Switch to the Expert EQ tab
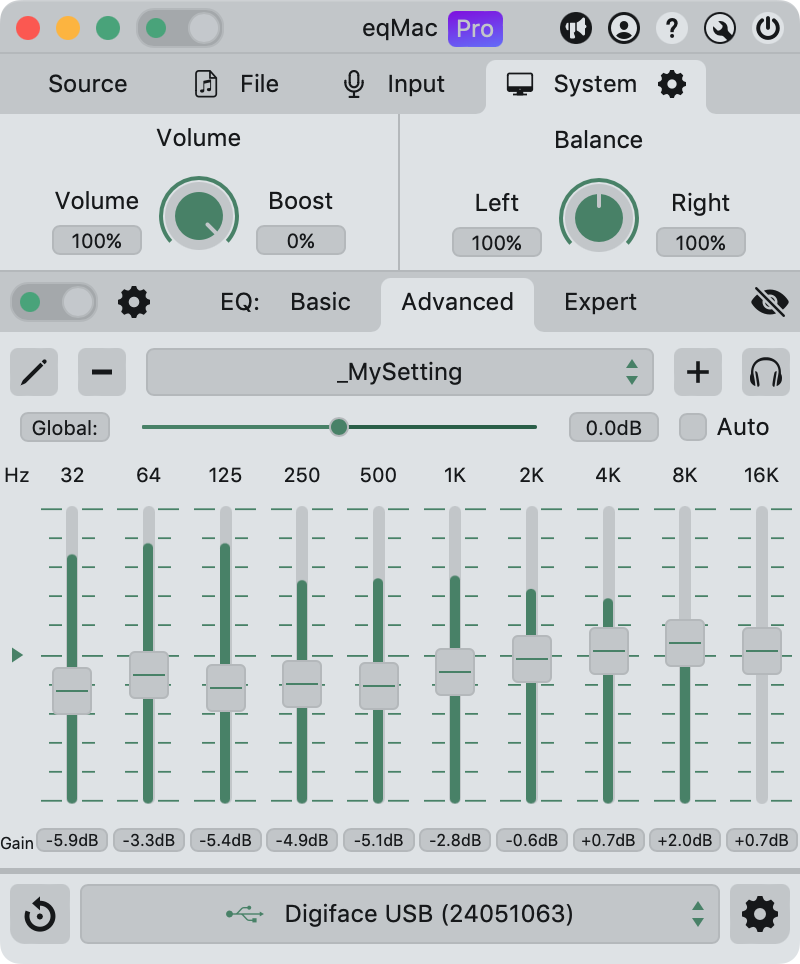This screenshot has height=964, width=800. point(600,302)
